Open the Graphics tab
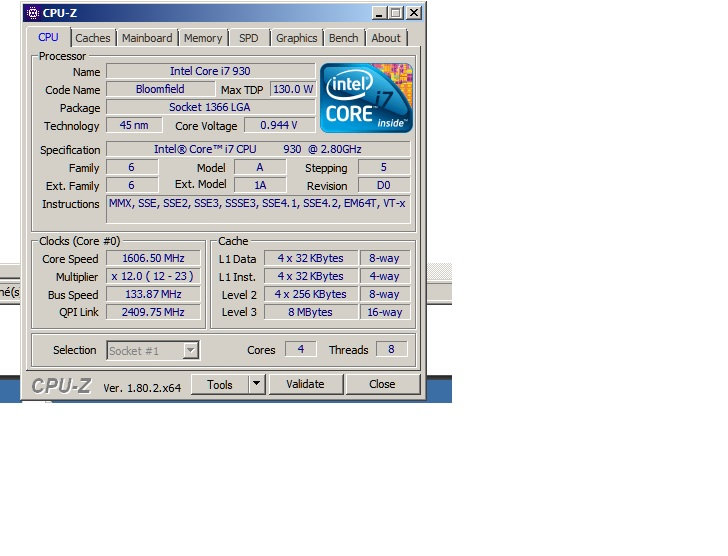 tap(296, 38)
